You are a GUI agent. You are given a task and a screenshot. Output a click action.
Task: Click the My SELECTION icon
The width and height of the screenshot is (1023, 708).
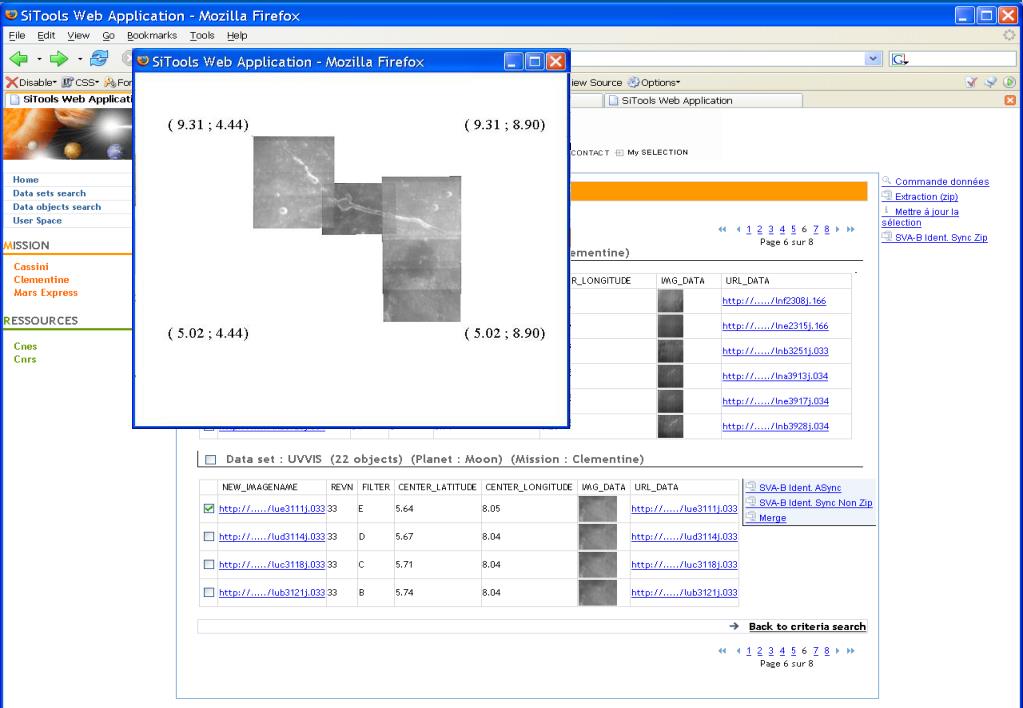[x=619, y=153]
